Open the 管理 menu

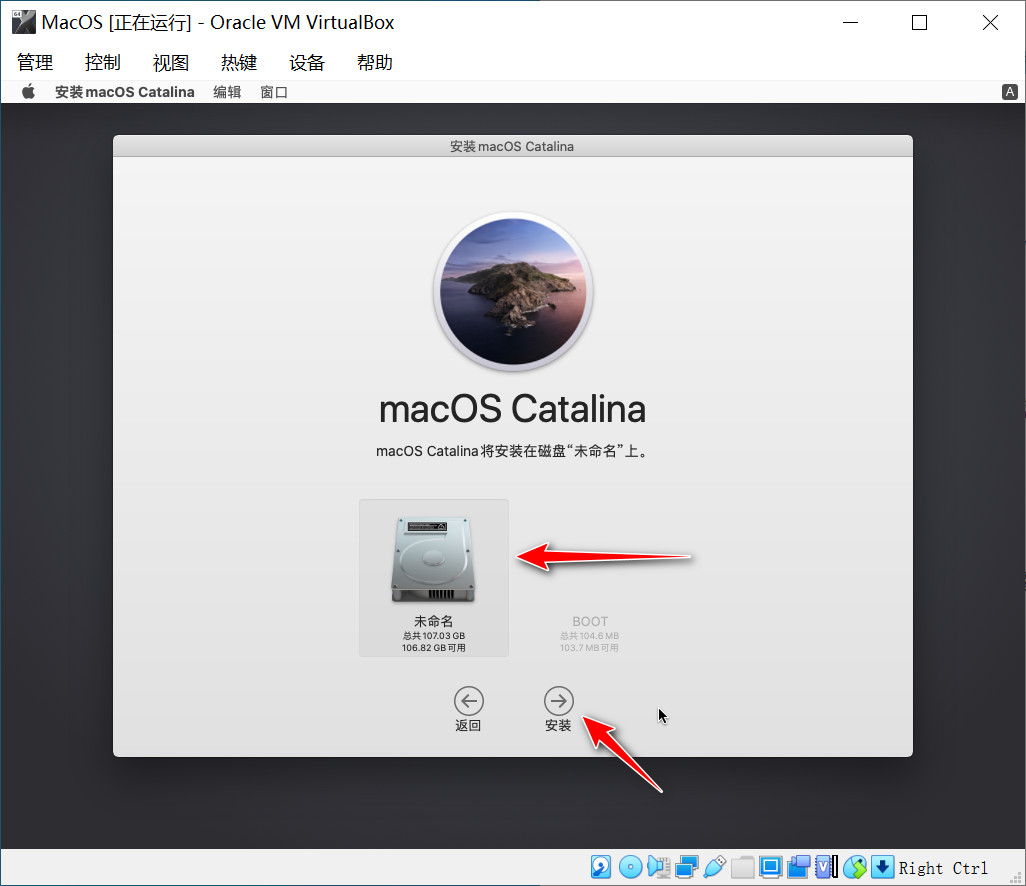35,63
